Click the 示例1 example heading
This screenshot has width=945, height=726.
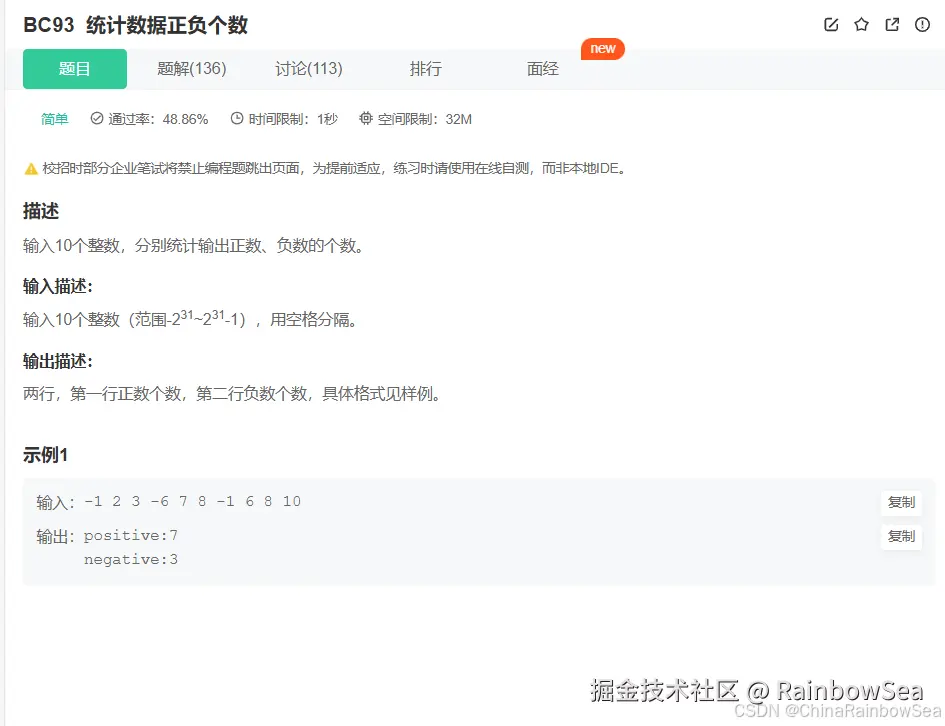point(44,455)
